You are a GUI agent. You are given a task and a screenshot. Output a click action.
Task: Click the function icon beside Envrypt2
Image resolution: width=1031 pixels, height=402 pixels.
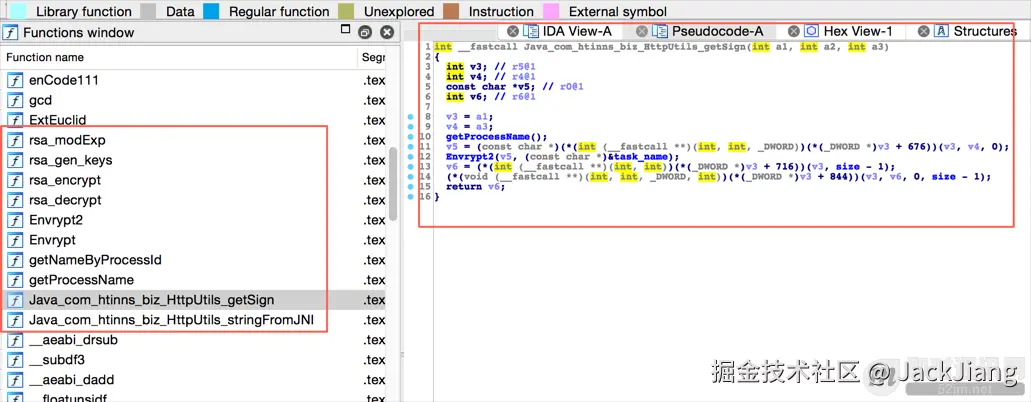(14, 220)
